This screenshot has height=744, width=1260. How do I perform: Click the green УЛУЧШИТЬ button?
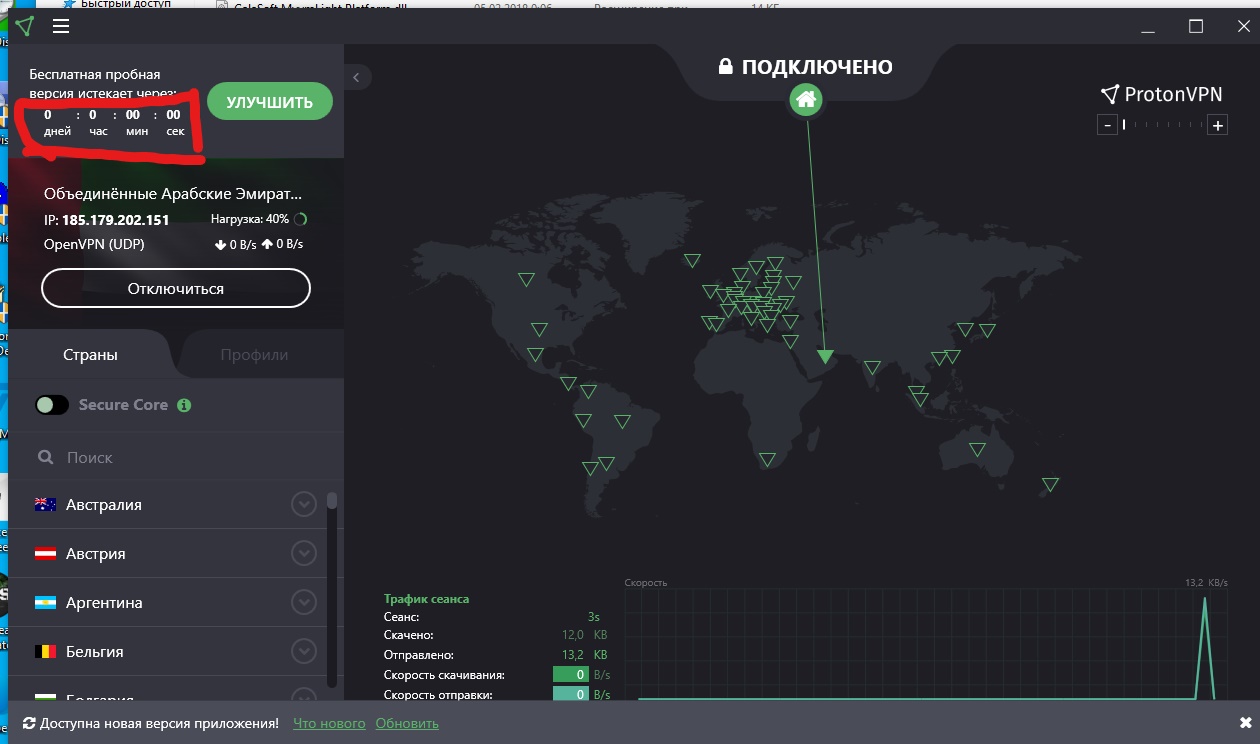tap(269, 102)
